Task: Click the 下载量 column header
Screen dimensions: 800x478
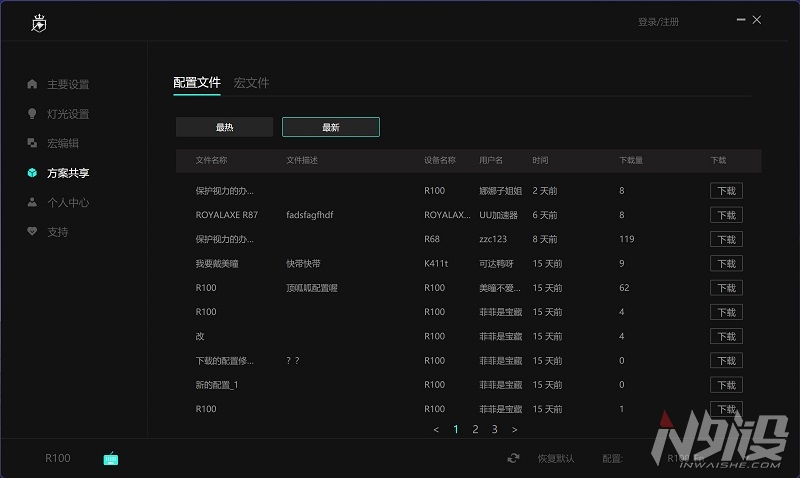Action: coord(631,160)
